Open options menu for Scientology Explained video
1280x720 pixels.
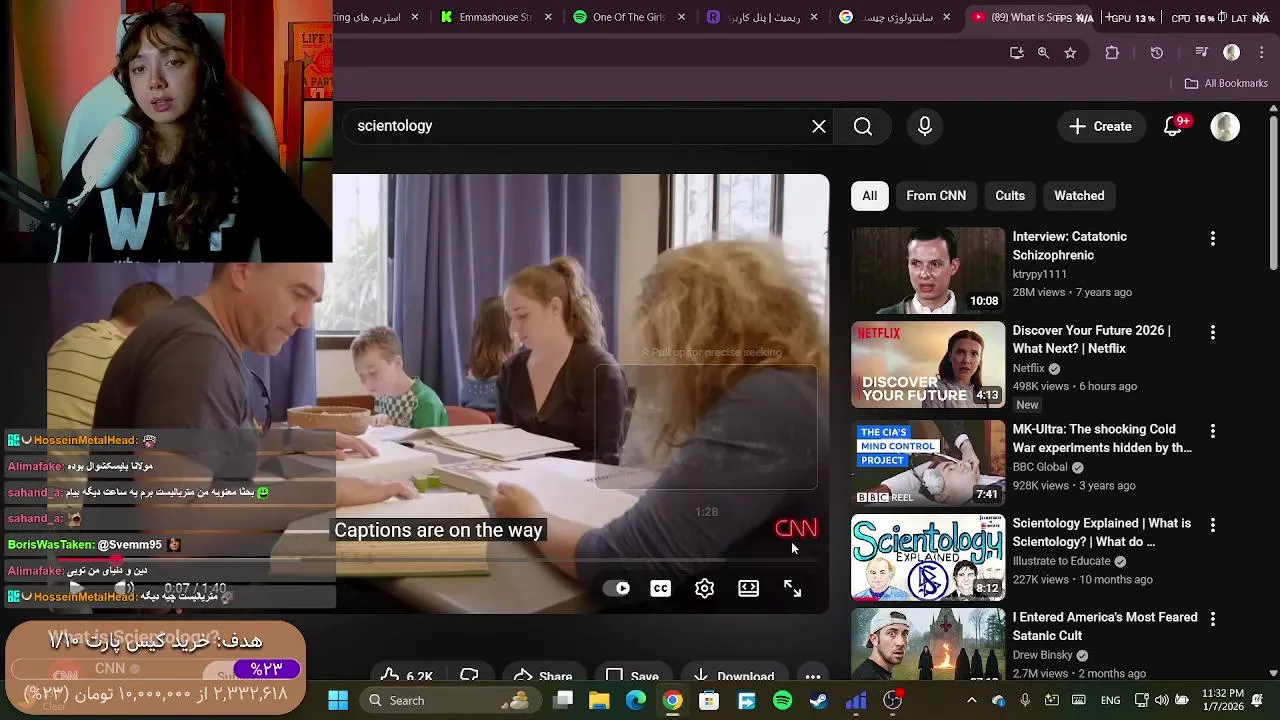pyautogui.click(x=1213, y=525)
